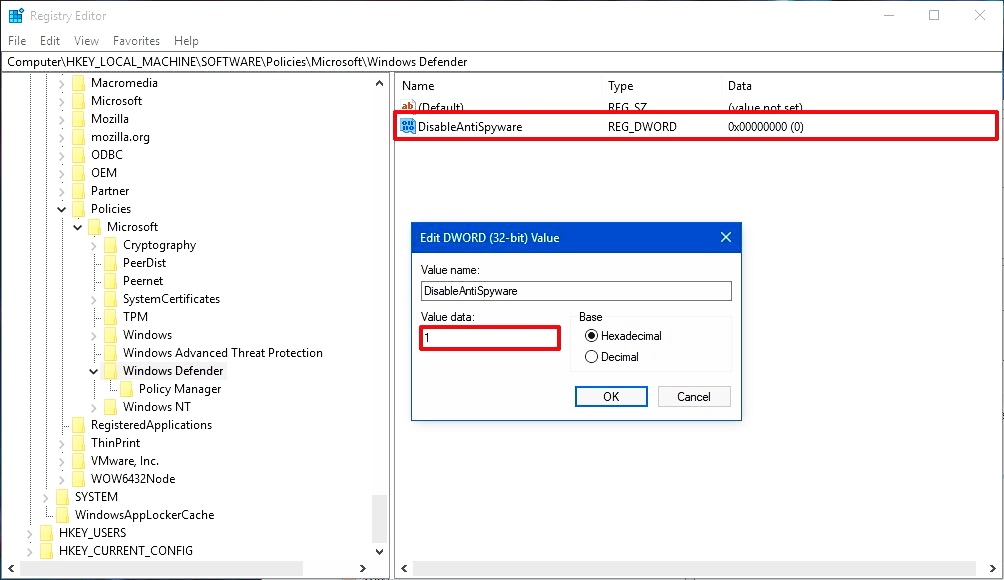This screenshot has width=1004, height=580.
Task: Click the Registry Editor title bar icon
Action: pyautogui.click(x=16, y=15)
